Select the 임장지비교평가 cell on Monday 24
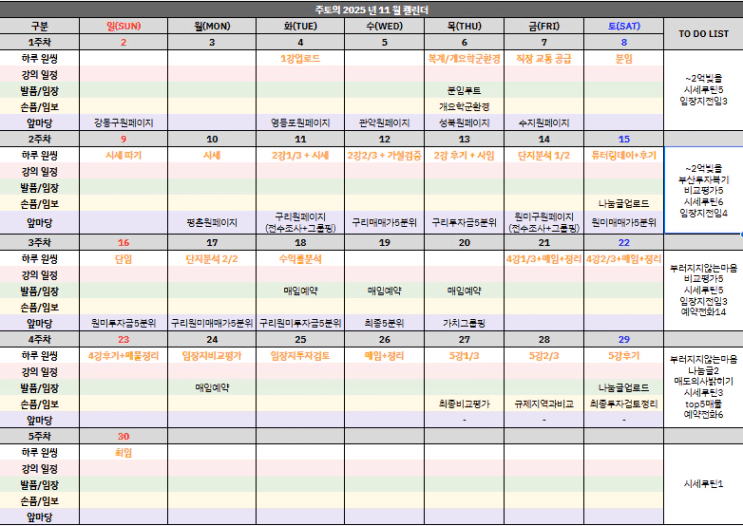Viewport: 743px width, 526px height. click(212, 355)
